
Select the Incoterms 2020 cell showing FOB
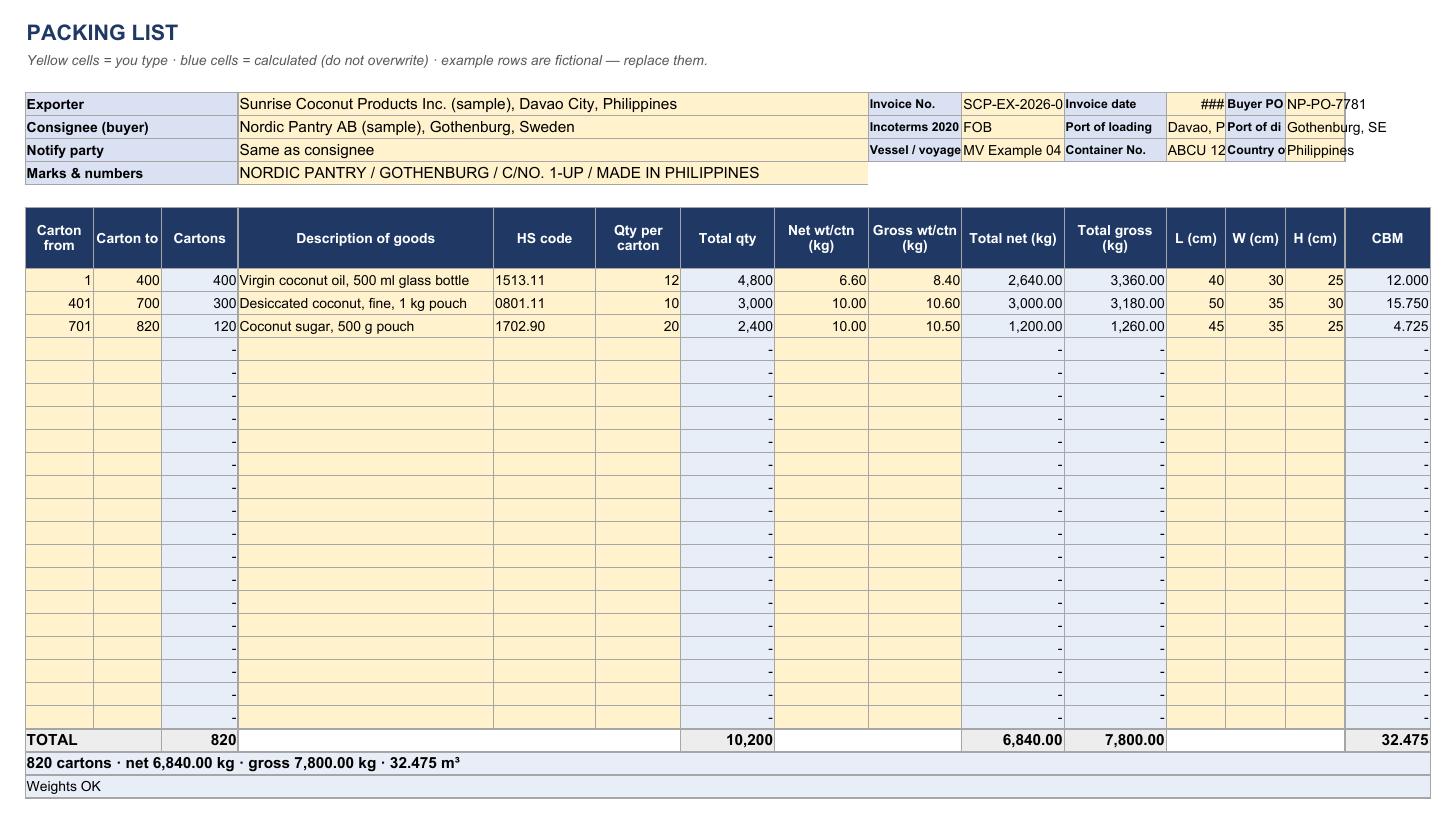pos(1013,127)
